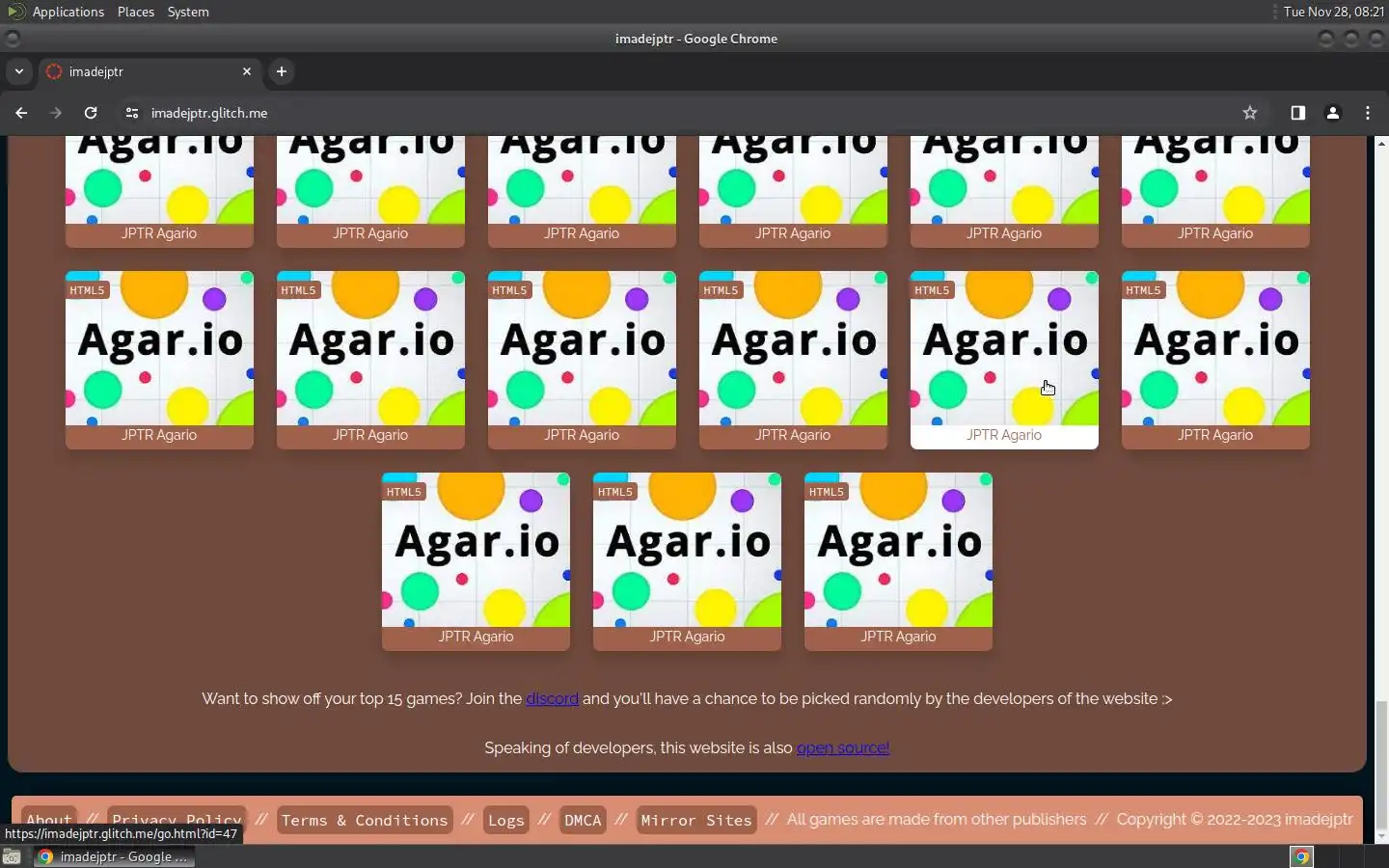View site information icon beside URL
The image size is (1389, 868).
132,113
